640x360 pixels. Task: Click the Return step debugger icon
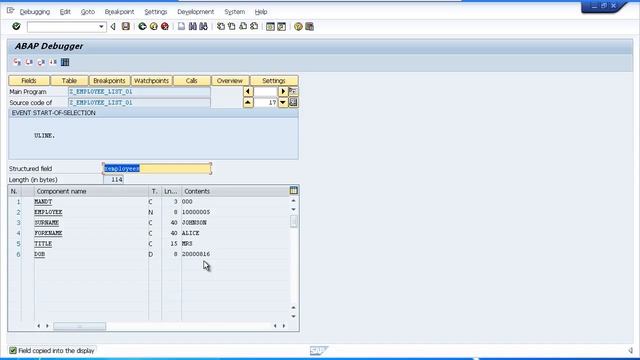point(41,62)
